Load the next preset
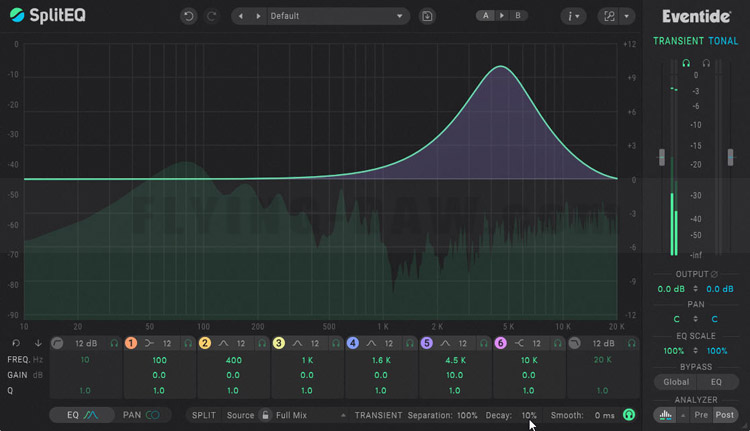The height and width of the screenshot is (431, 750). [258, 16]
